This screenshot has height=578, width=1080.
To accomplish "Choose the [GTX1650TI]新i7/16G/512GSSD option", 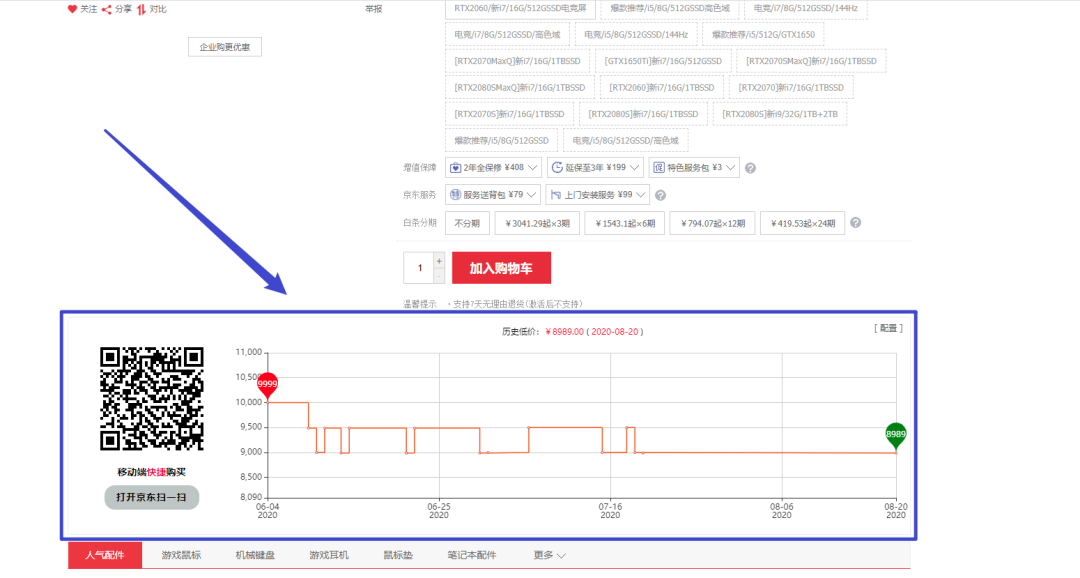I will click(x=663, y=61).
